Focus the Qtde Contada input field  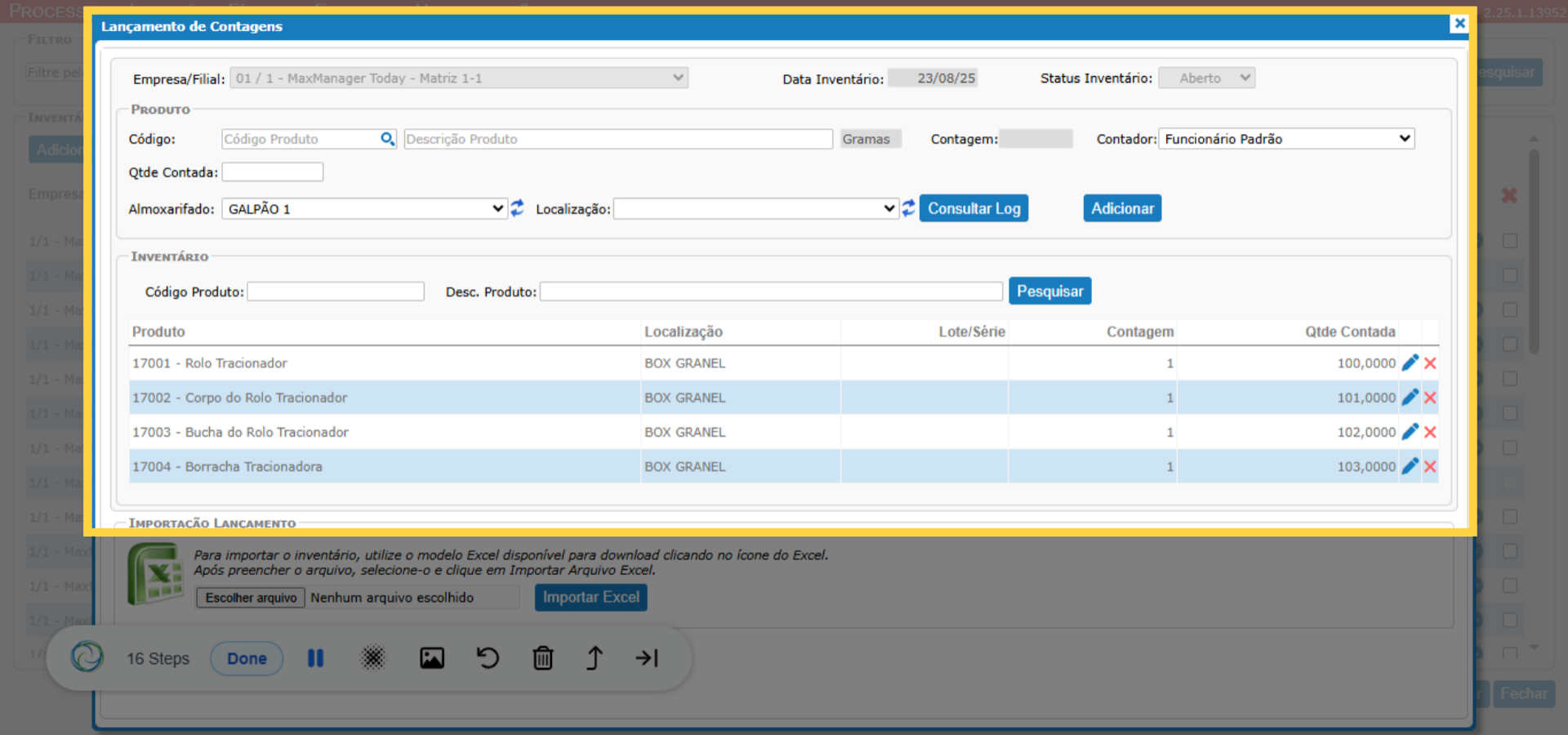[x=273, y=172]
